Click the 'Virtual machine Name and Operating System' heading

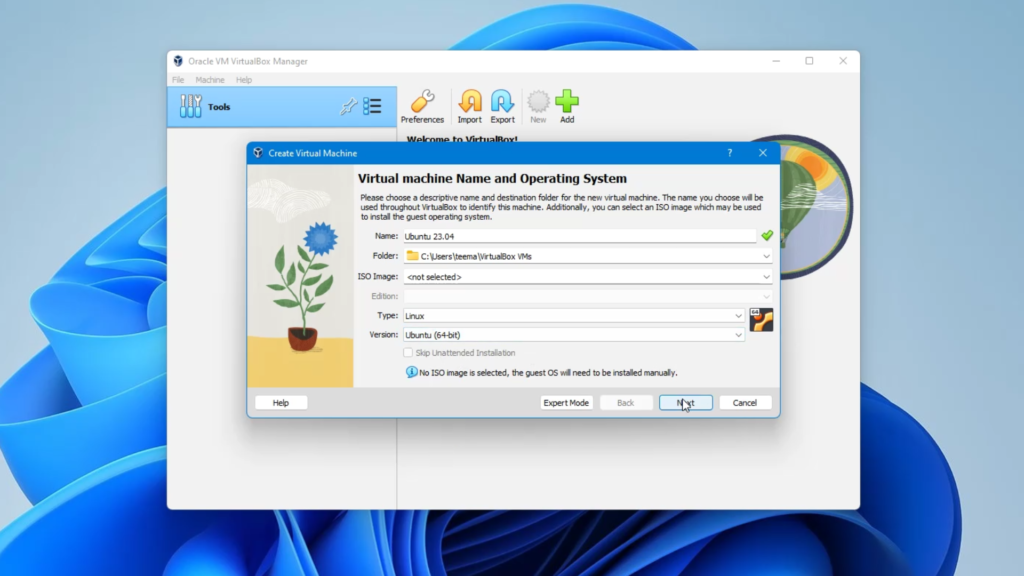tap(492, 178)
